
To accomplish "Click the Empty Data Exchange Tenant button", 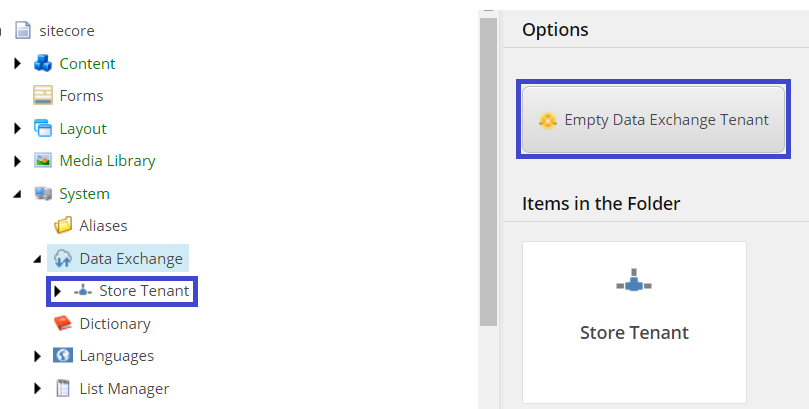I will click(653, 120).
